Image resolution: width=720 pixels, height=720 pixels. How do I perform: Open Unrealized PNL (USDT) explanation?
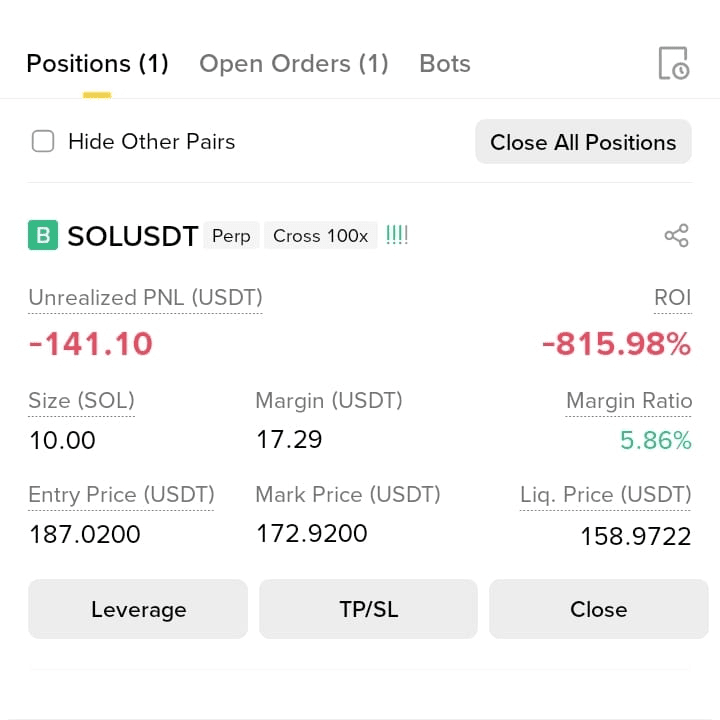(x=145, y=298)
